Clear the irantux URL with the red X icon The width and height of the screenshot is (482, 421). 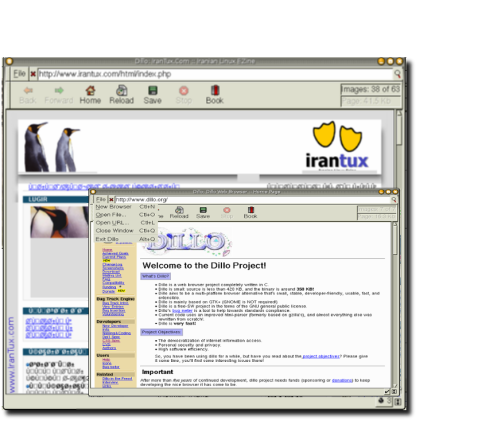[33, 74]
